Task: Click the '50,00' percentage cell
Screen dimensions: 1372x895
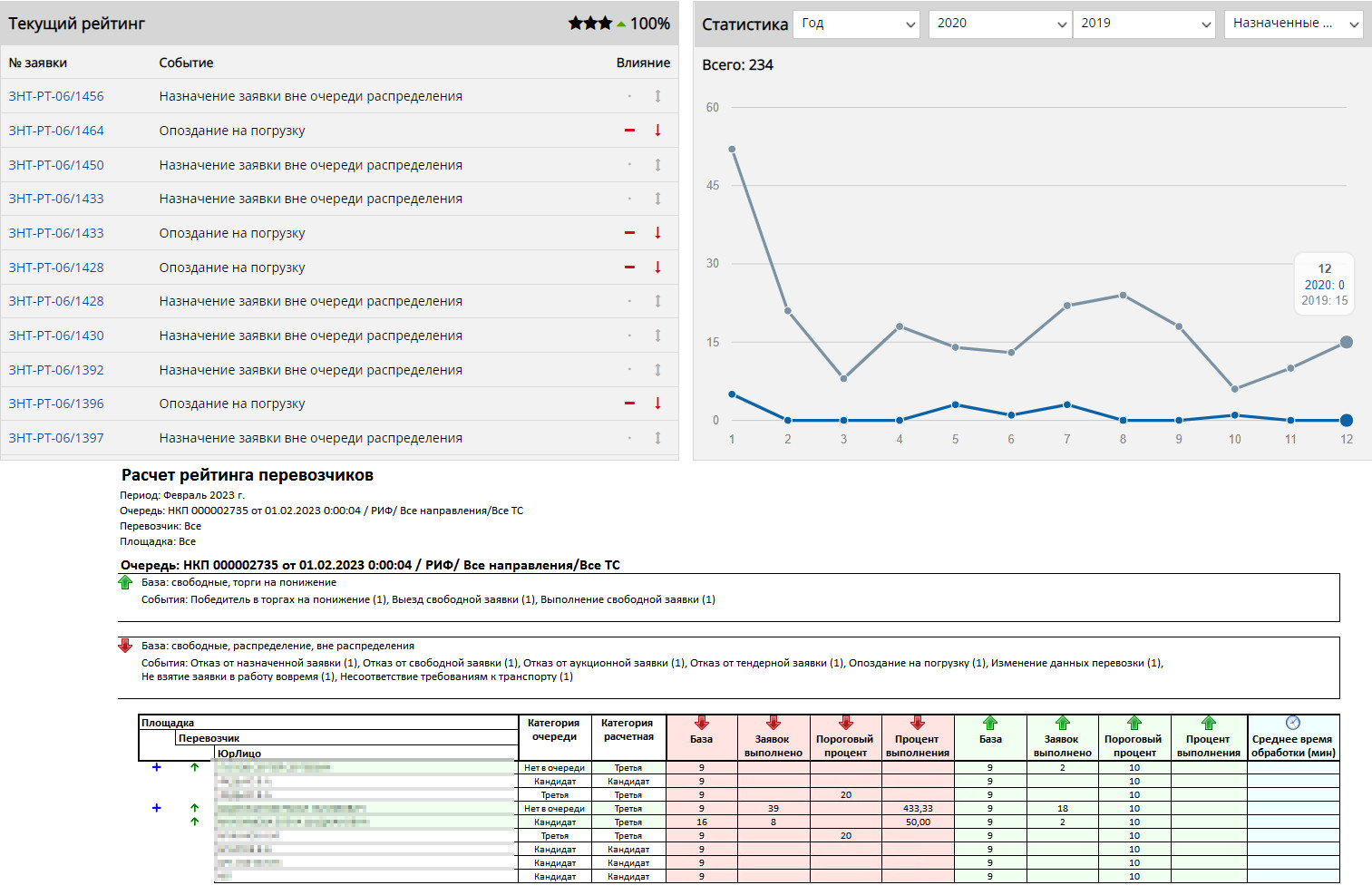Action: click(918, 822)
